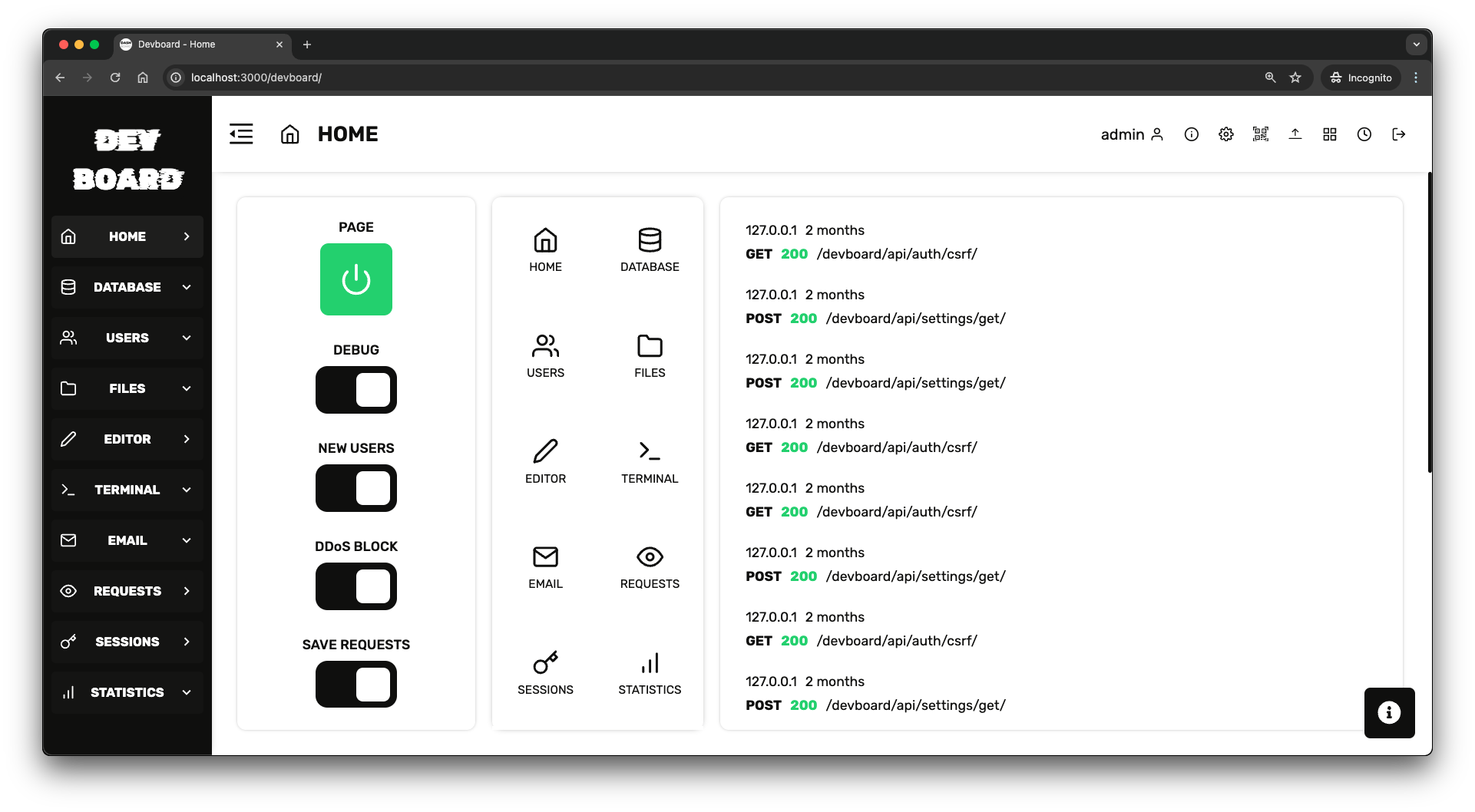
Task: Expand the Files sidebar chevron
Action: click(187, 388)
